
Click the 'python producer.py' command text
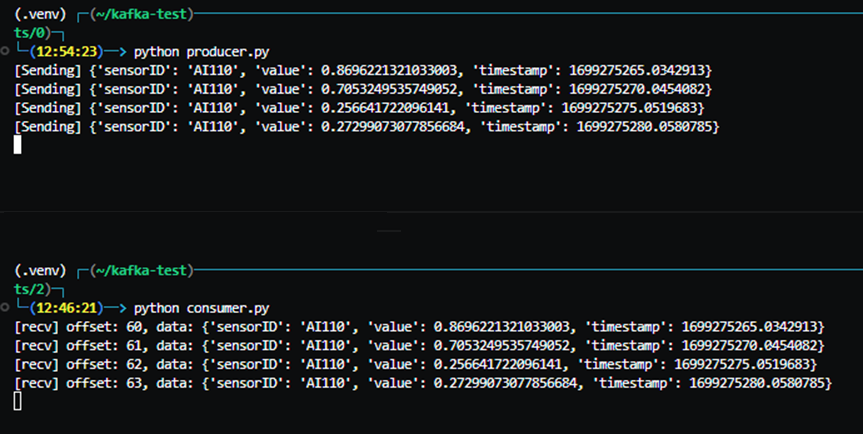click(x=201, y=52)
